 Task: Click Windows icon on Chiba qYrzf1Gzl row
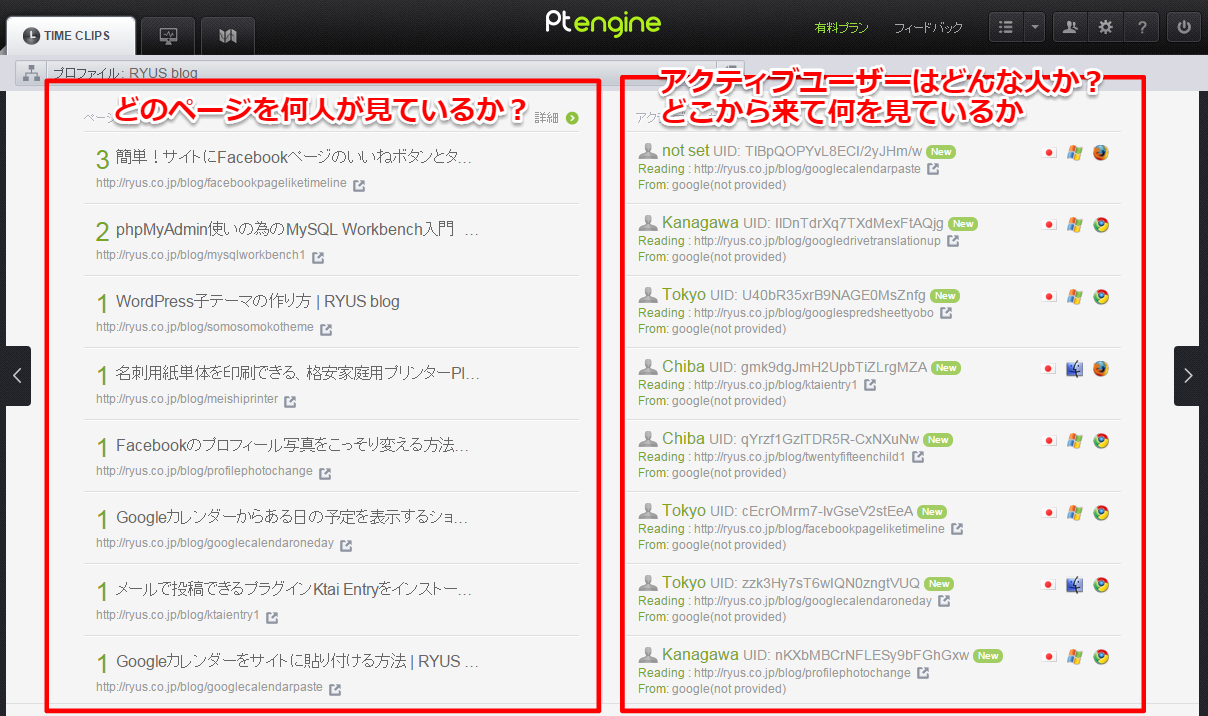click(x=1075, y=441)
